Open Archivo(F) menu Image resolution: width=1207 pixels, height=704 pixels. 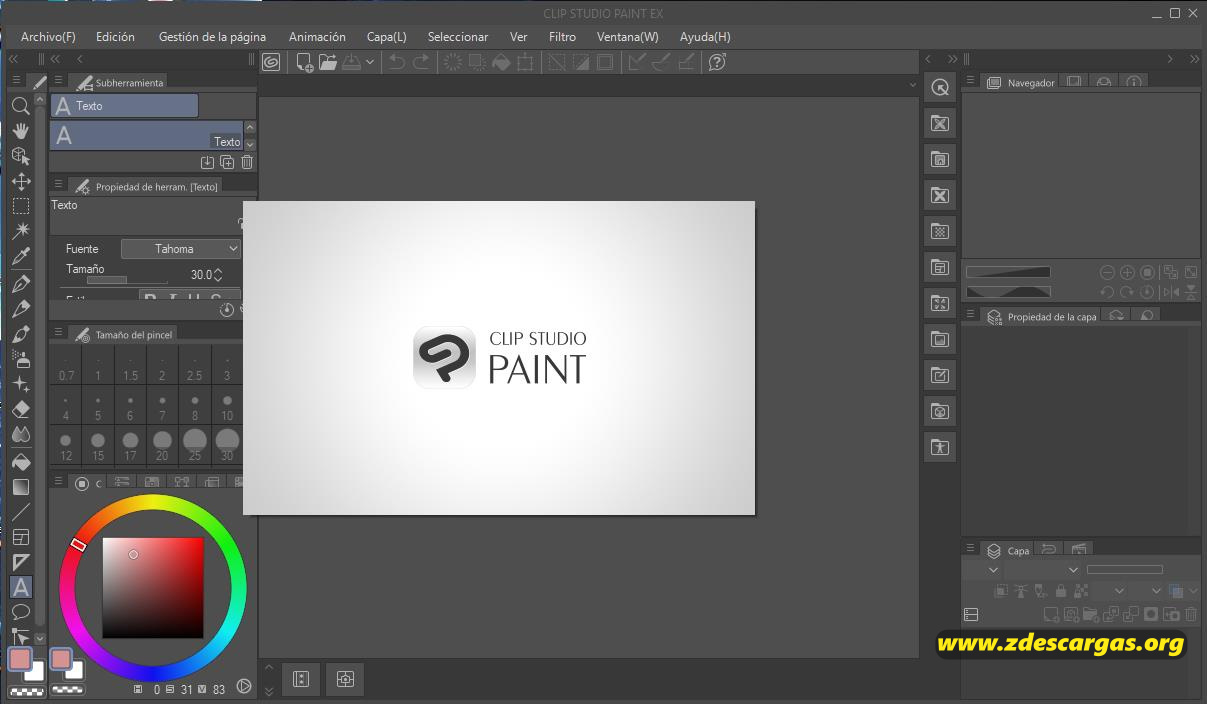pos(48,37)
